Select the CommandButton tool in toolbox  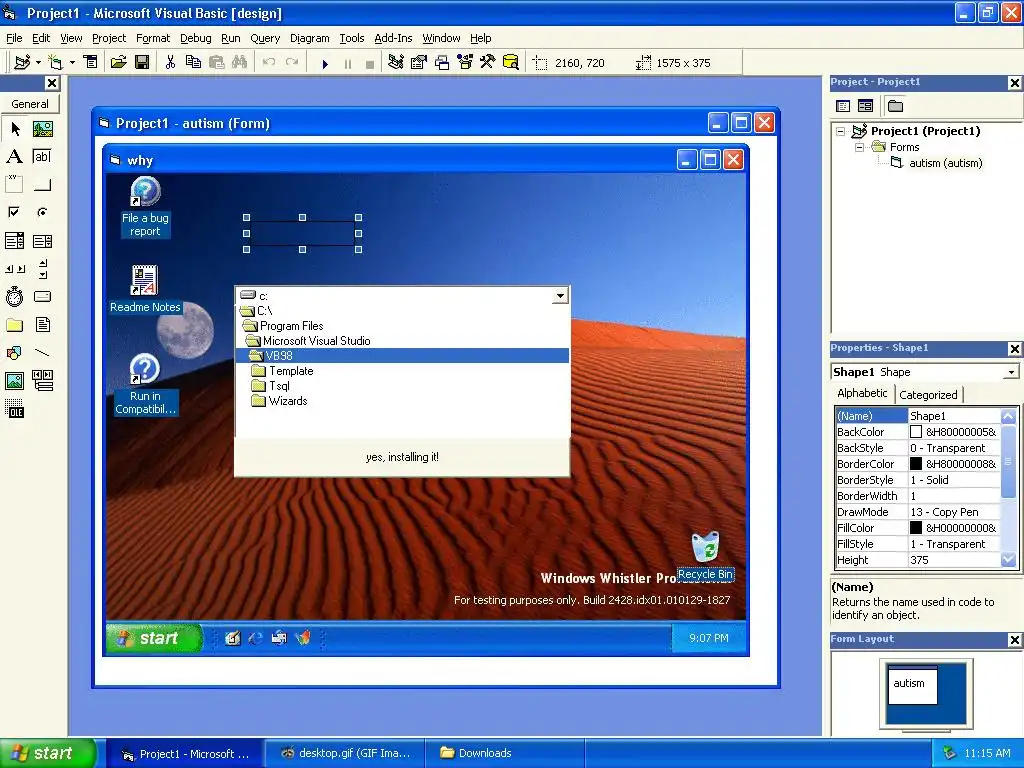[x=42, y=185]
